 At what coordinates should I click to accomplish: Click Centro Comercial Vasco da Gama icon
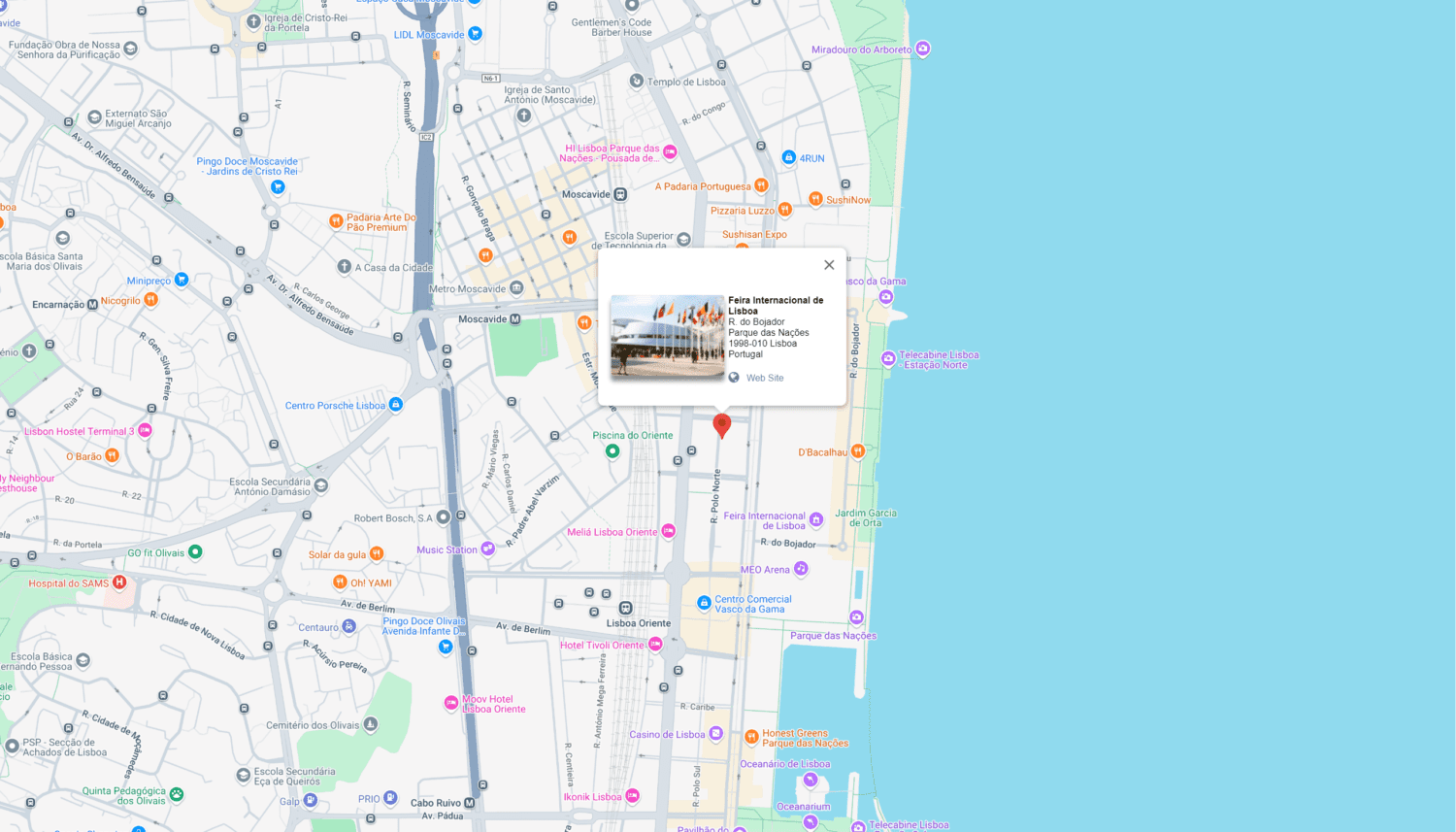point(704,603)
